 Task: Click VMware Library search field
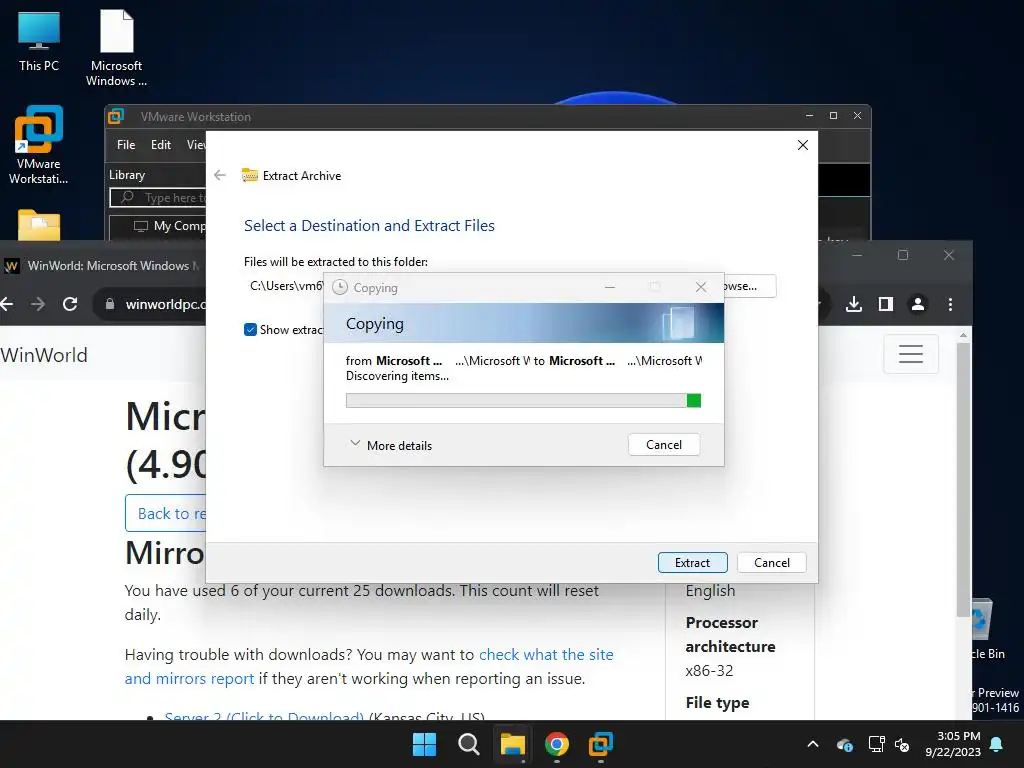click(158, 197)
